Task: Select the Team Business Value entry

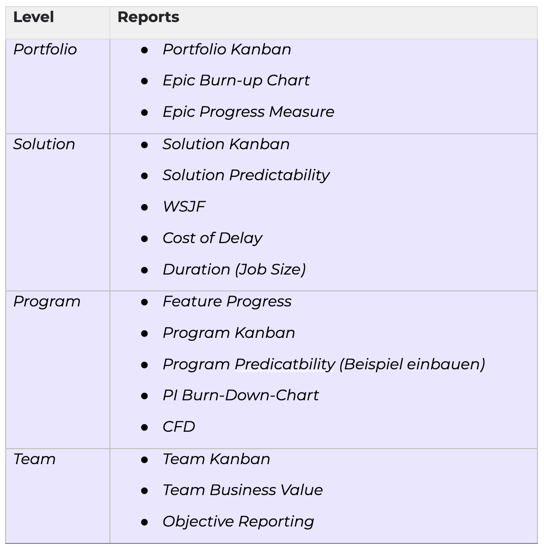Action: click(x=242, y=490)
